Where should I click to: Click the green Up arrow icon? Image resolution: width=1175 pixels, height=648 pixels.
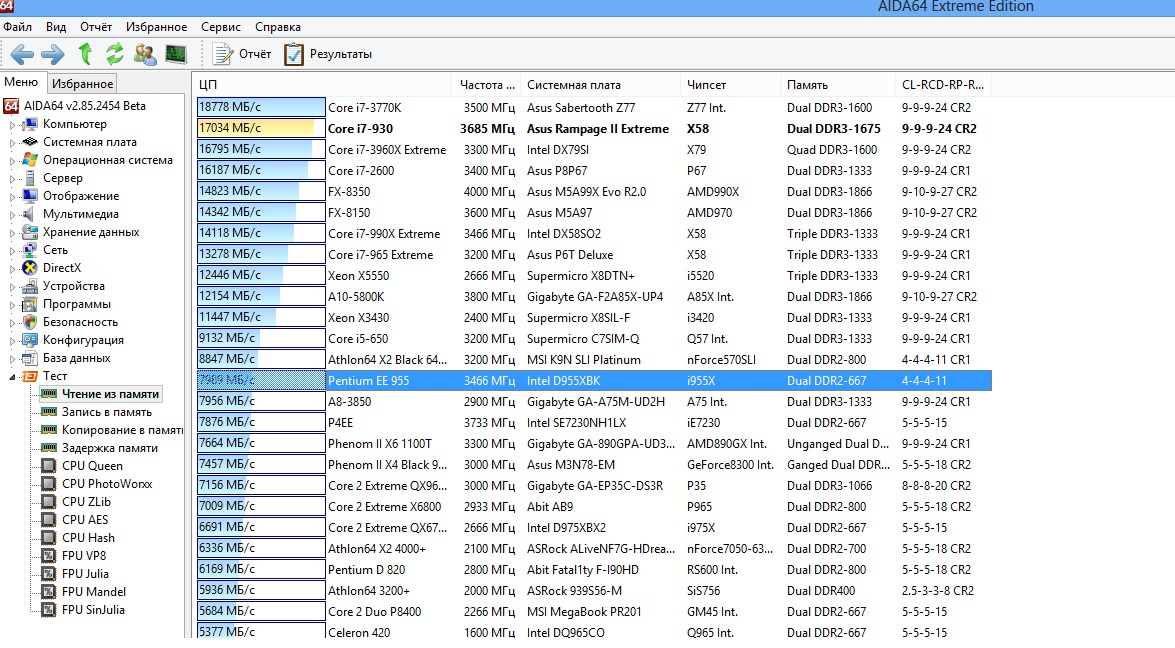[85, 54]
